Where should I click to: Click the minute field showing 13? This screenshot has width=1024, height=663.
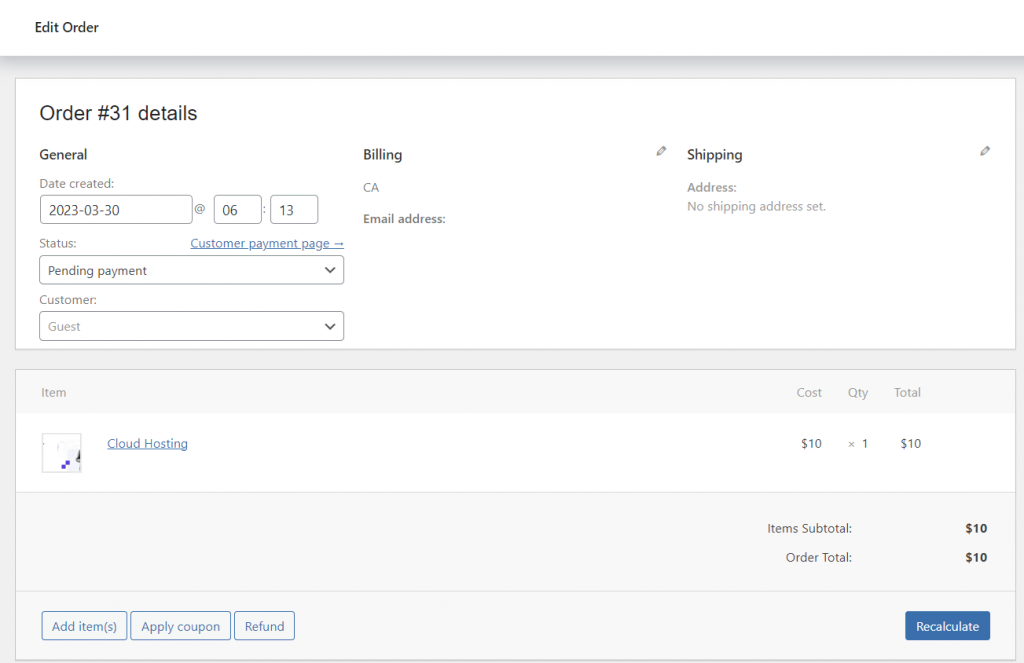(294, 210)
